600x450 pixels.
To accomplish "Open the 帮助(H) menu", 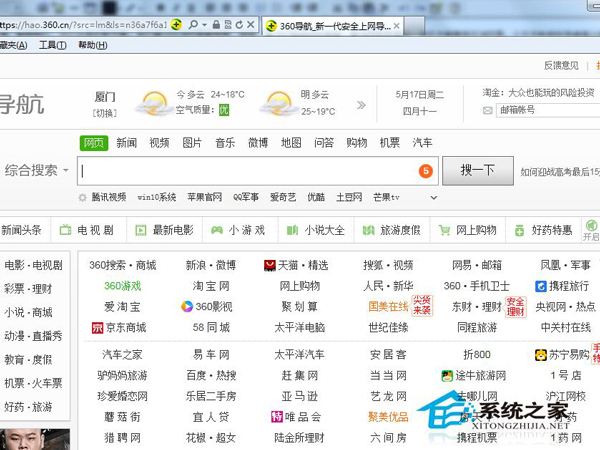I will pos(93,45).
